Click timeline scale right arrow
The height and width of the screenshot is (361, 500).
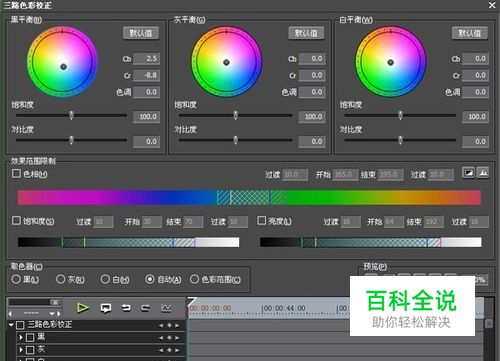pos(59,314)
